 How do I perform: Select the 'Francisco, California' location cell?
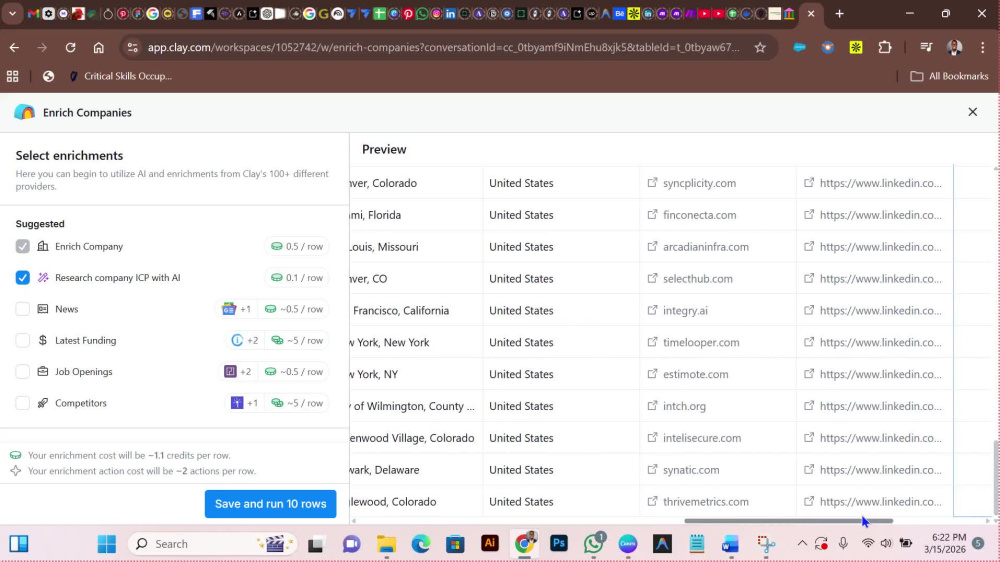[x=416, y=311]
